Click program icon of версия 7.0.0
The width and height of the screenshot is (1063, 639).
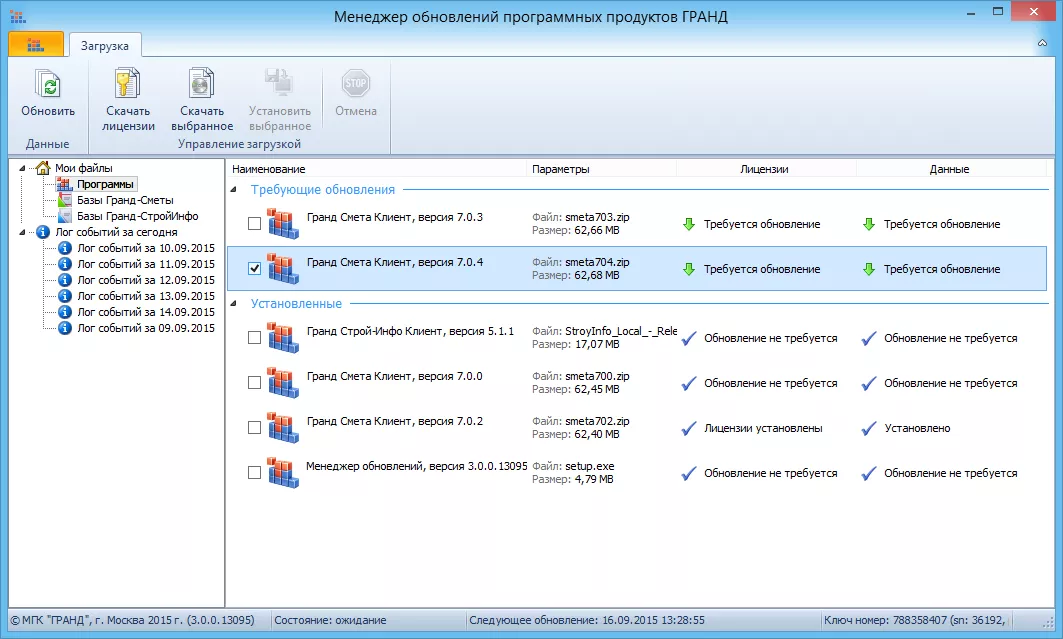(283, 382)
